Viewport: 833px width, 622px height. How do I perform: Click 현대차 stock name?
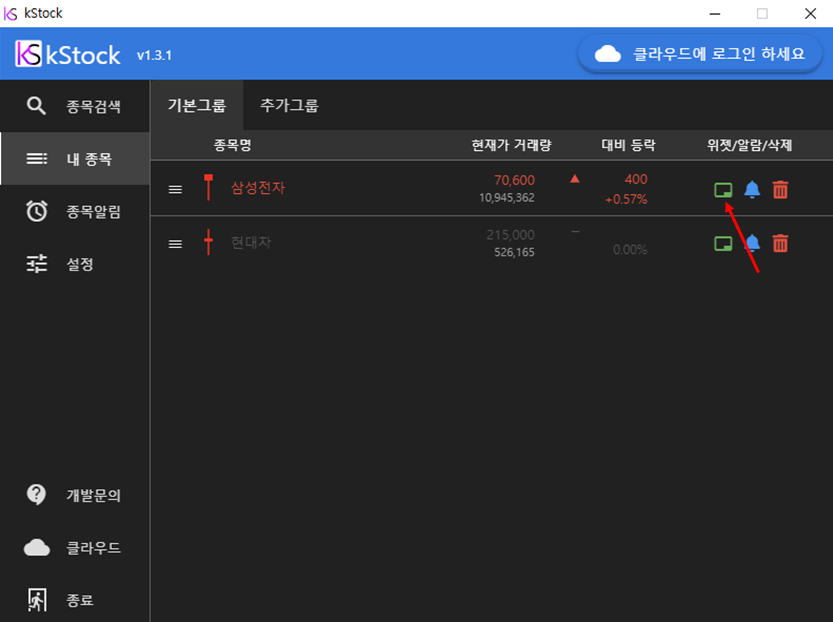click(251, 243)
